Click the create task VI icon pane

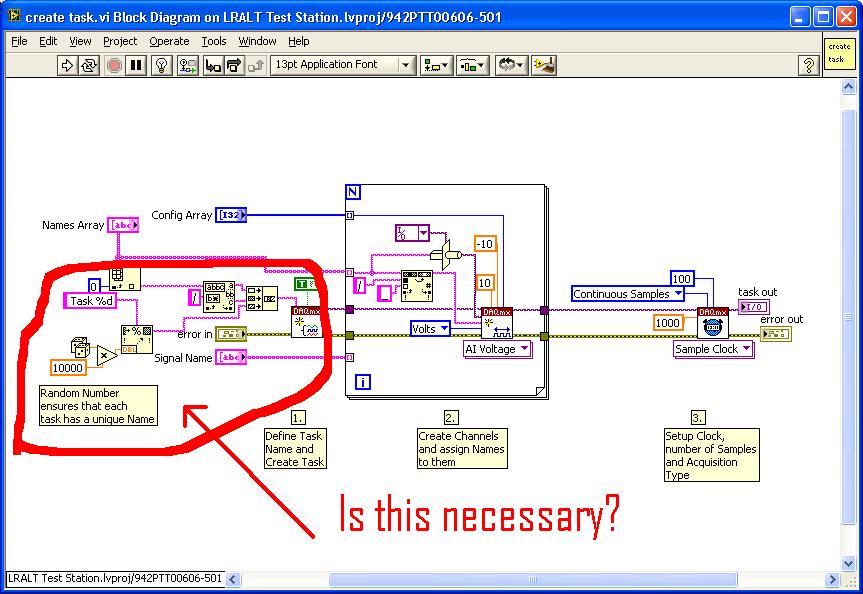pos(839,53)
